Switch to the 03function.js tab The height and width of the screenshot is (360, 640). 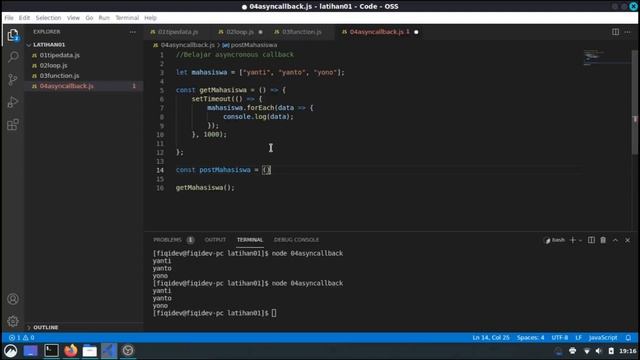click(302, 32)
